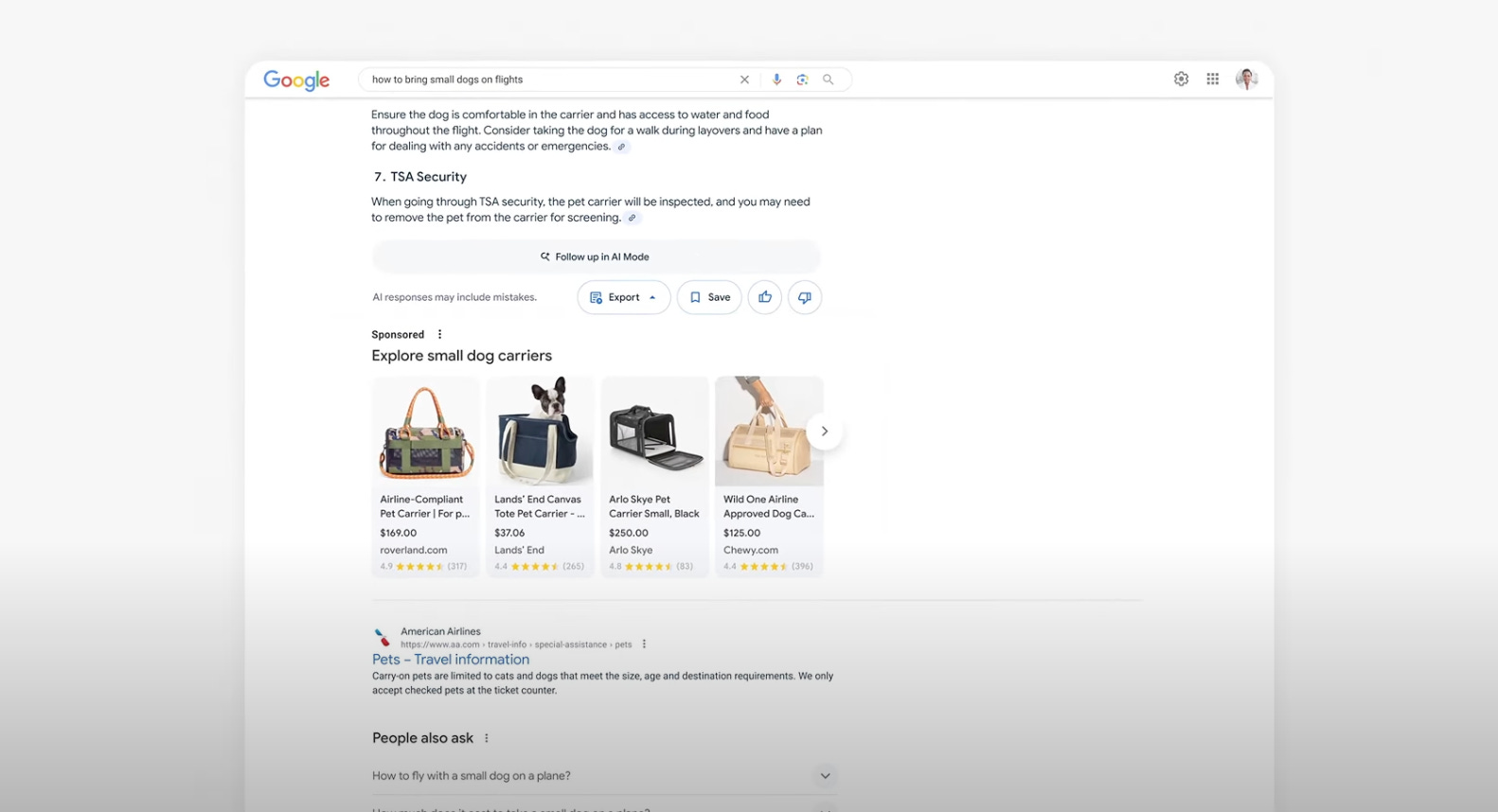Open 'Wild One Airline Approved Dog Ca...' title
Image resolution: width=1498 pixels, height=812 pixels.
pyautogui.click(x=769, y=506)
